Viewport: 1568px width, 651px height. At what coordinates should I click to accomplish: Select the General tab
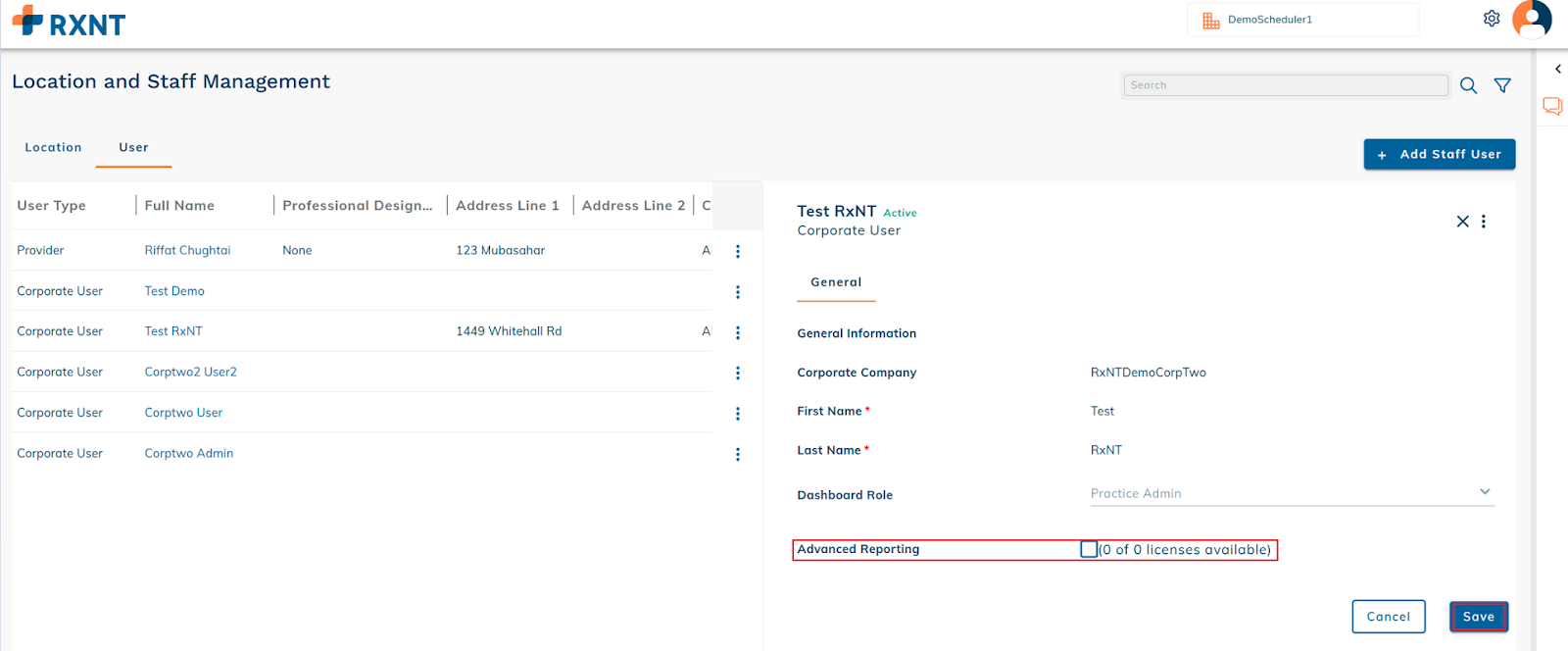point(836,282)
